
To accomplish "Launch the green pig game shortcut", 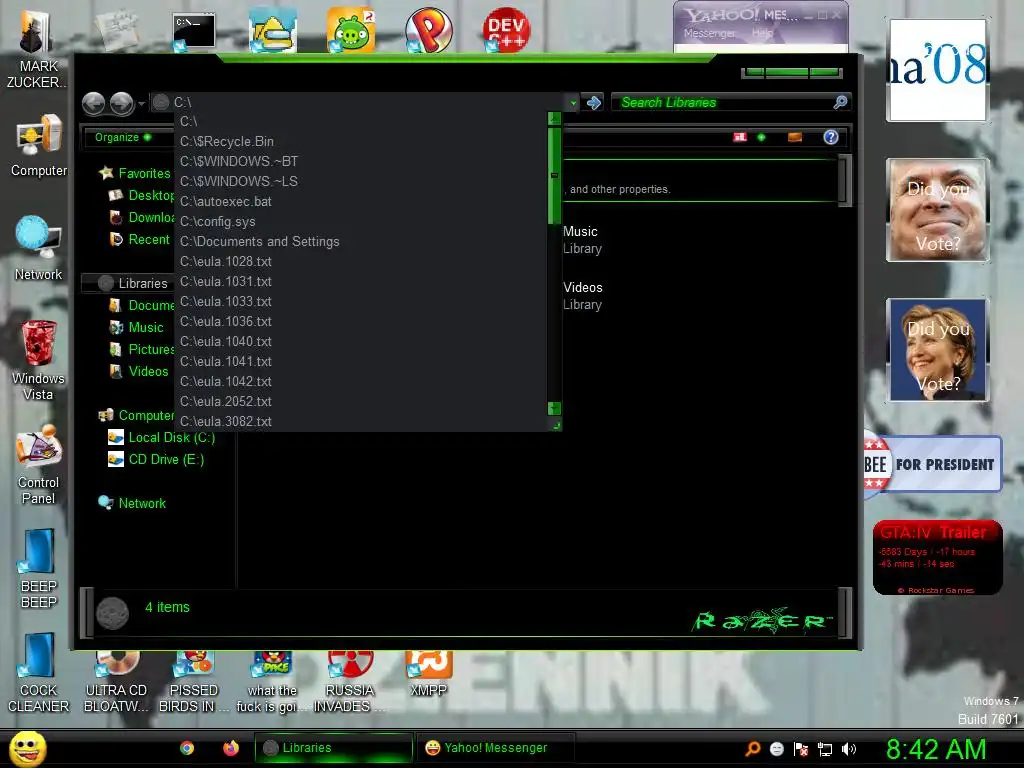I will point(351,29).
